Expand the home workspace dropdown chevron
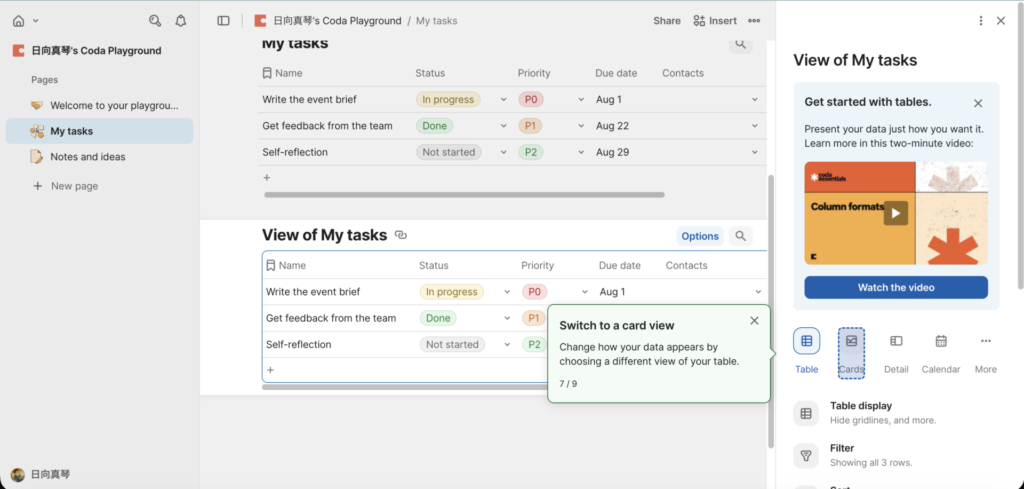This screenshot has height=489, width=1024. (x=36, y=20)
